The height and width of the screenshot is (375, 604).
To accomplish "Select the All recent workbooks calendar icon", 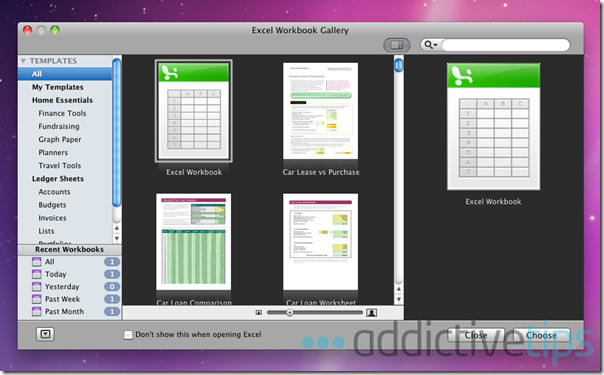I will tap(37, 262).
